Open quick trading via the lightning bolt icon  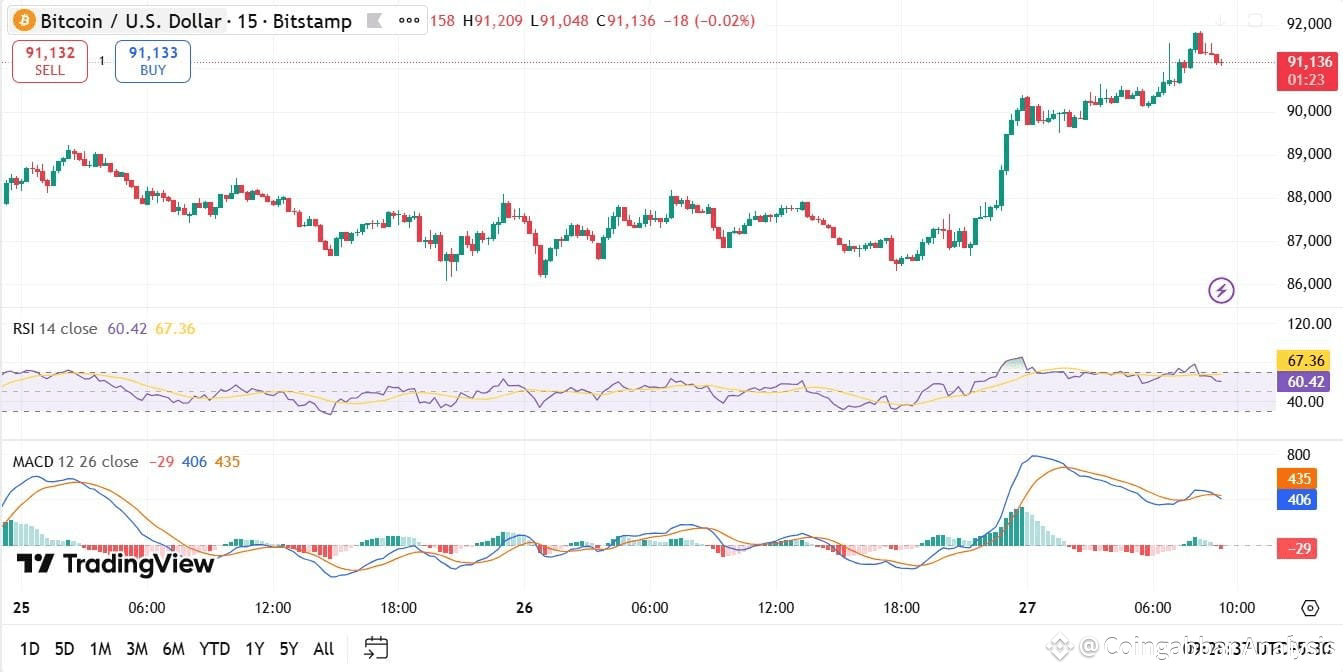coord(1221,290)
